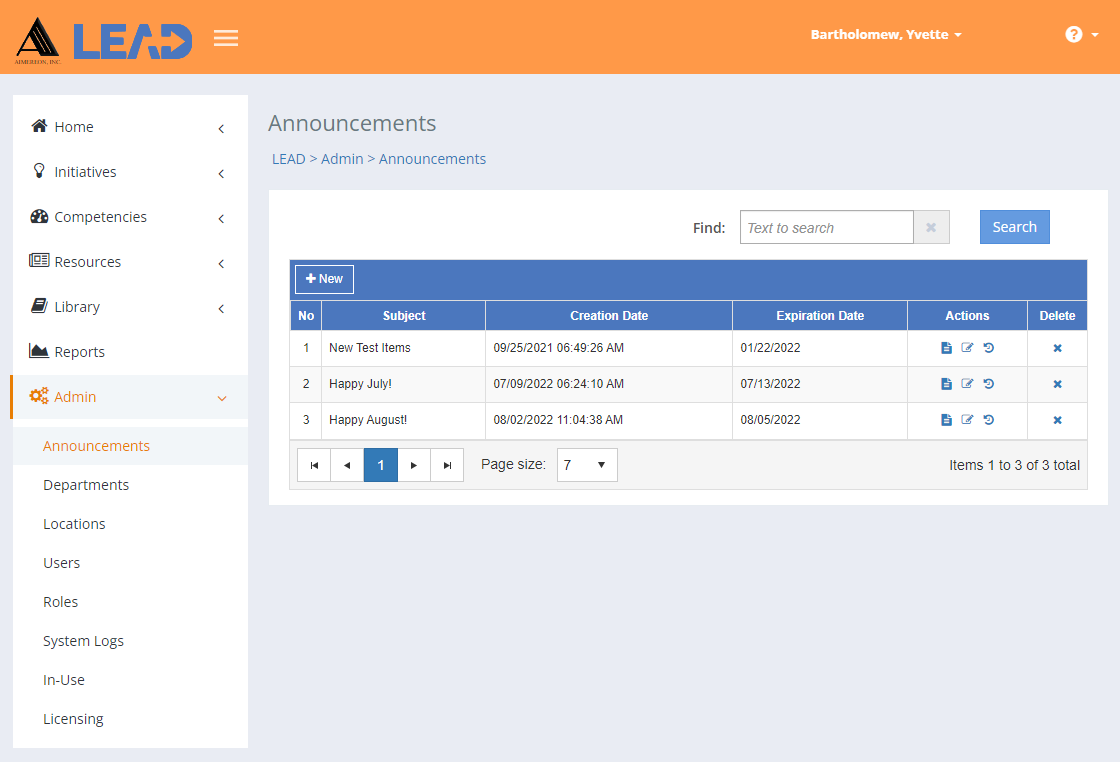Click 'Items 1 to 3 of 3 total'
The image size is (1120, 762).
coord(1014,465)
